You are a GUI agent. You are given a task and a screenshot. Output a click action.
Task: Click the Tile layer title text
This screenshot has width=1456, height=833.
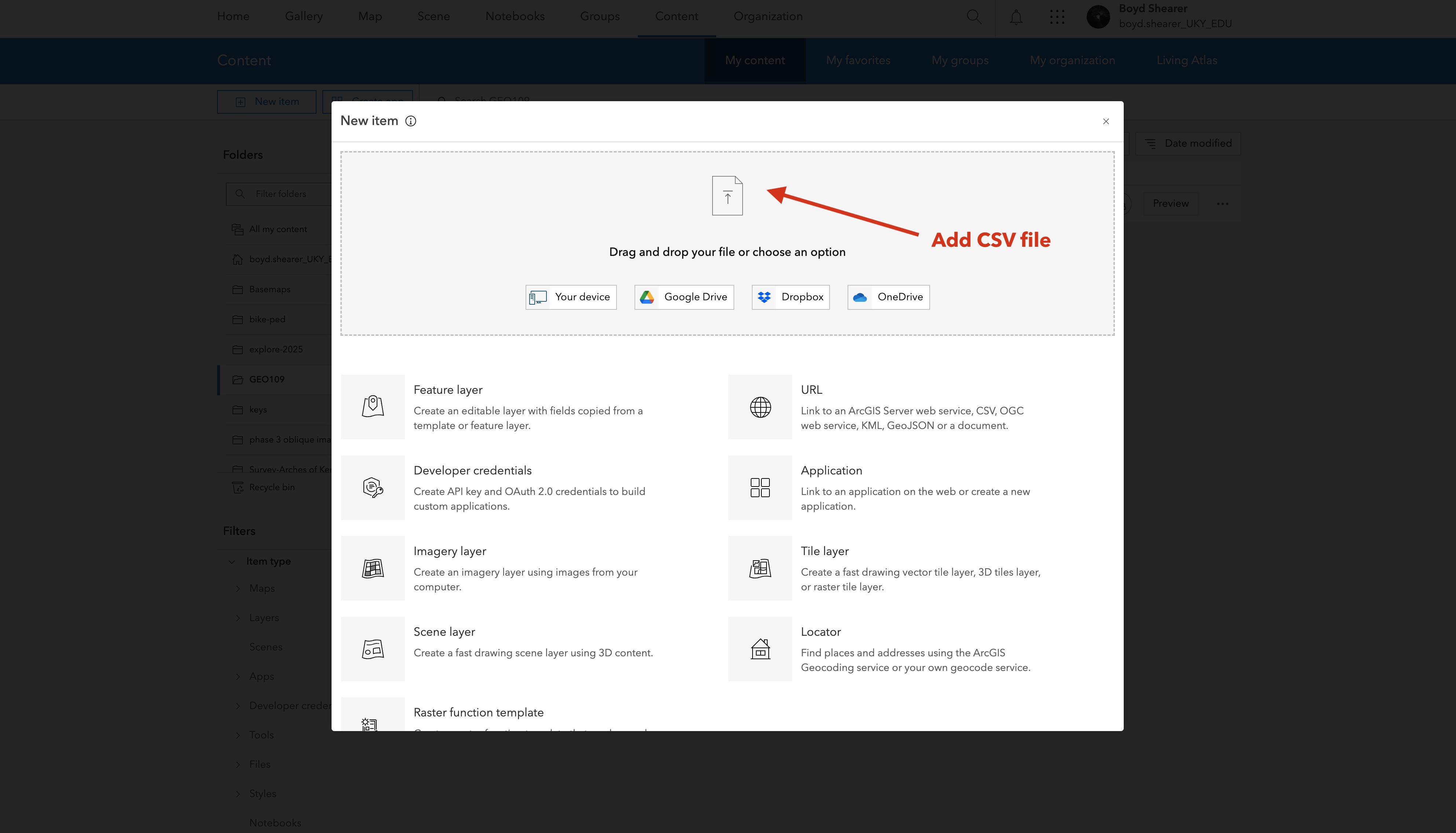824,551
